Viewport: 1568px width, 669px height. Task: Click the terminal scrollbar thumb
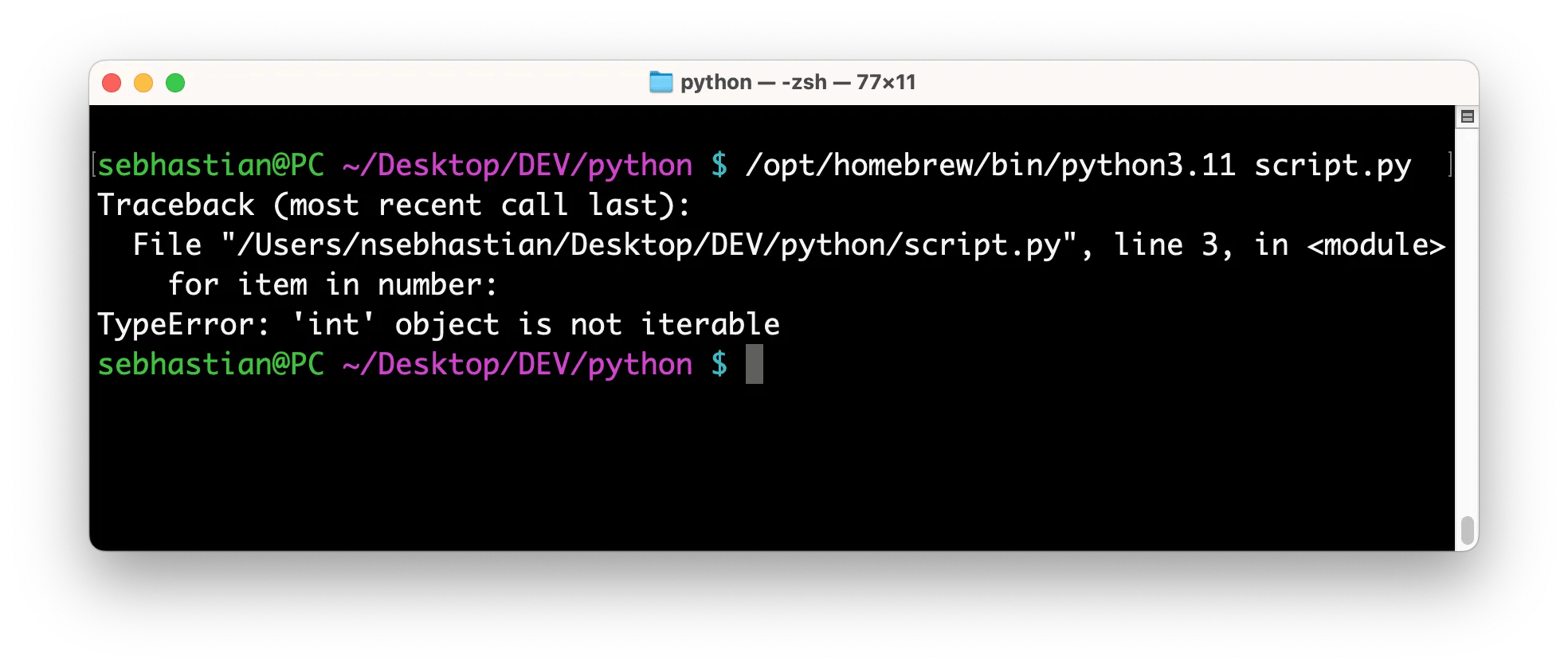(x=1467, y=530)
